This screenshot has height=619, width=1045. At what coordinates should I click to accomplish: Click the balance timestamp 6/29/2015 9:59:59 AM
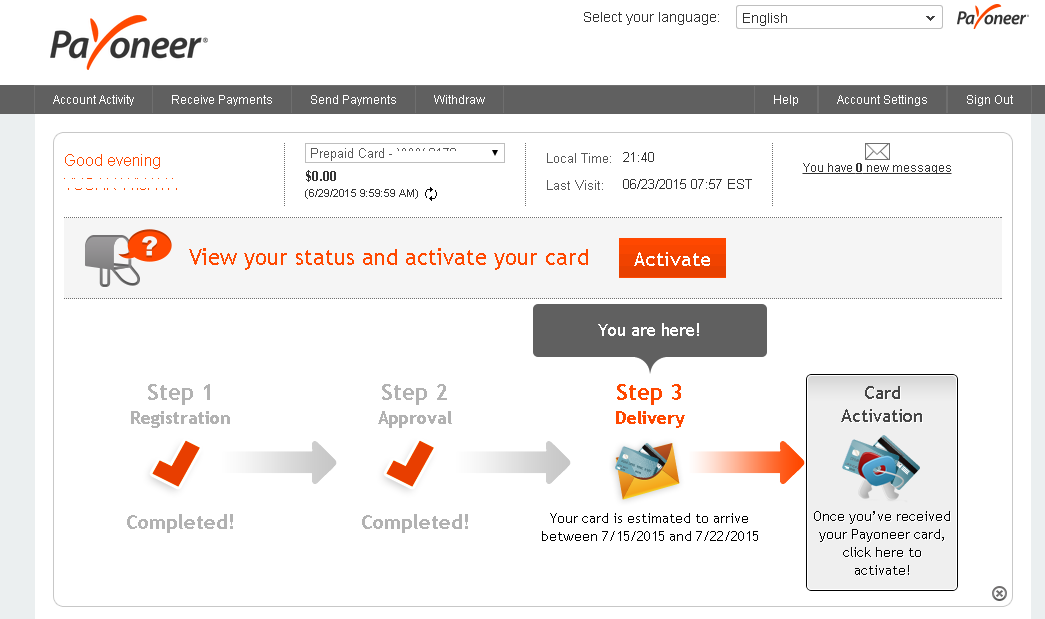point(361,193)
